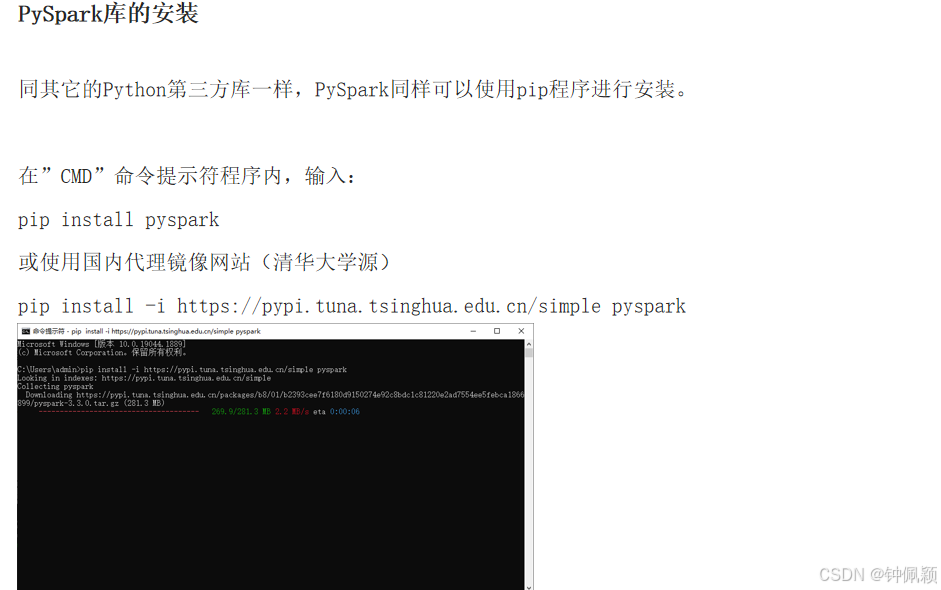The height and width of the screenshot is (590, 941).
Task: Click the terminal scrollbar up arrow
Action: pyautogui.click(x=529, y=345)
